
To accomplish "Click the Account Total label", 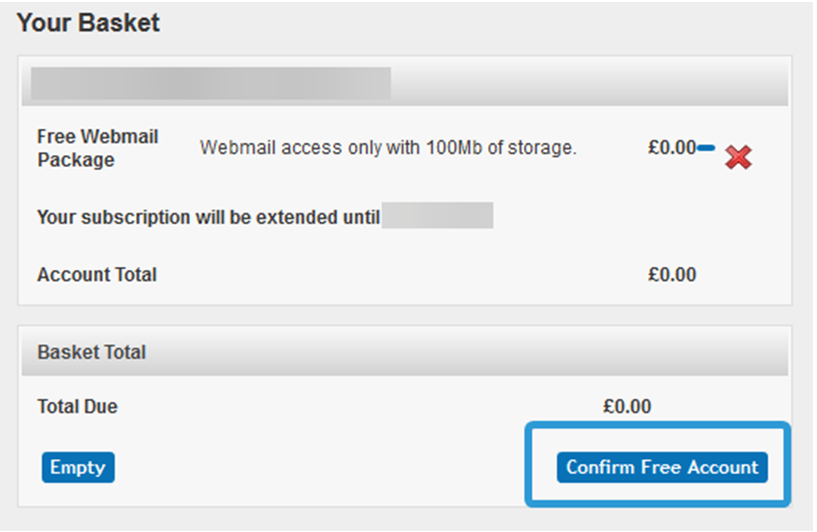I will 97,275.
